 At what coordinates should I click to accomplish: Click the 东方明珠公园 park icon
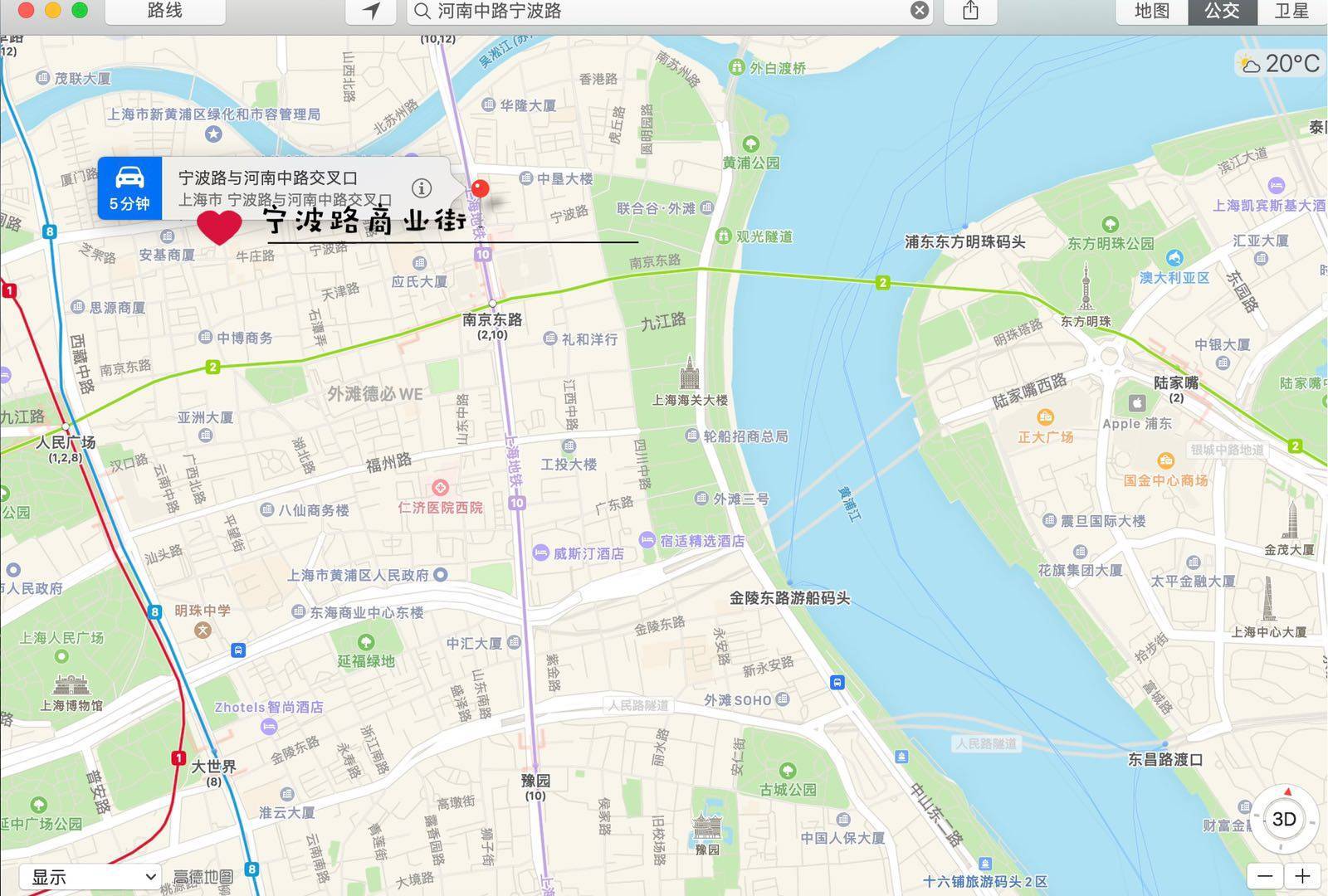pos(1111,225)
